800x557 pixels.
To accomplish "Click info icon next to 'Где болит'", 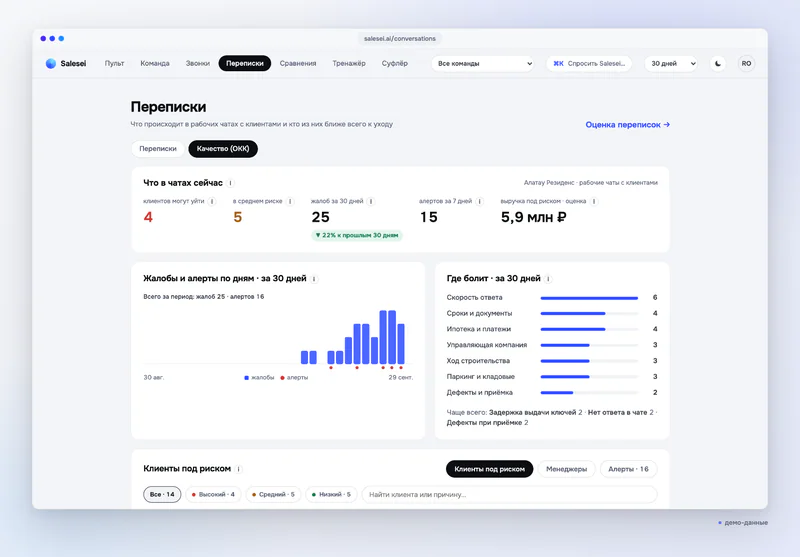I will 548,278.
